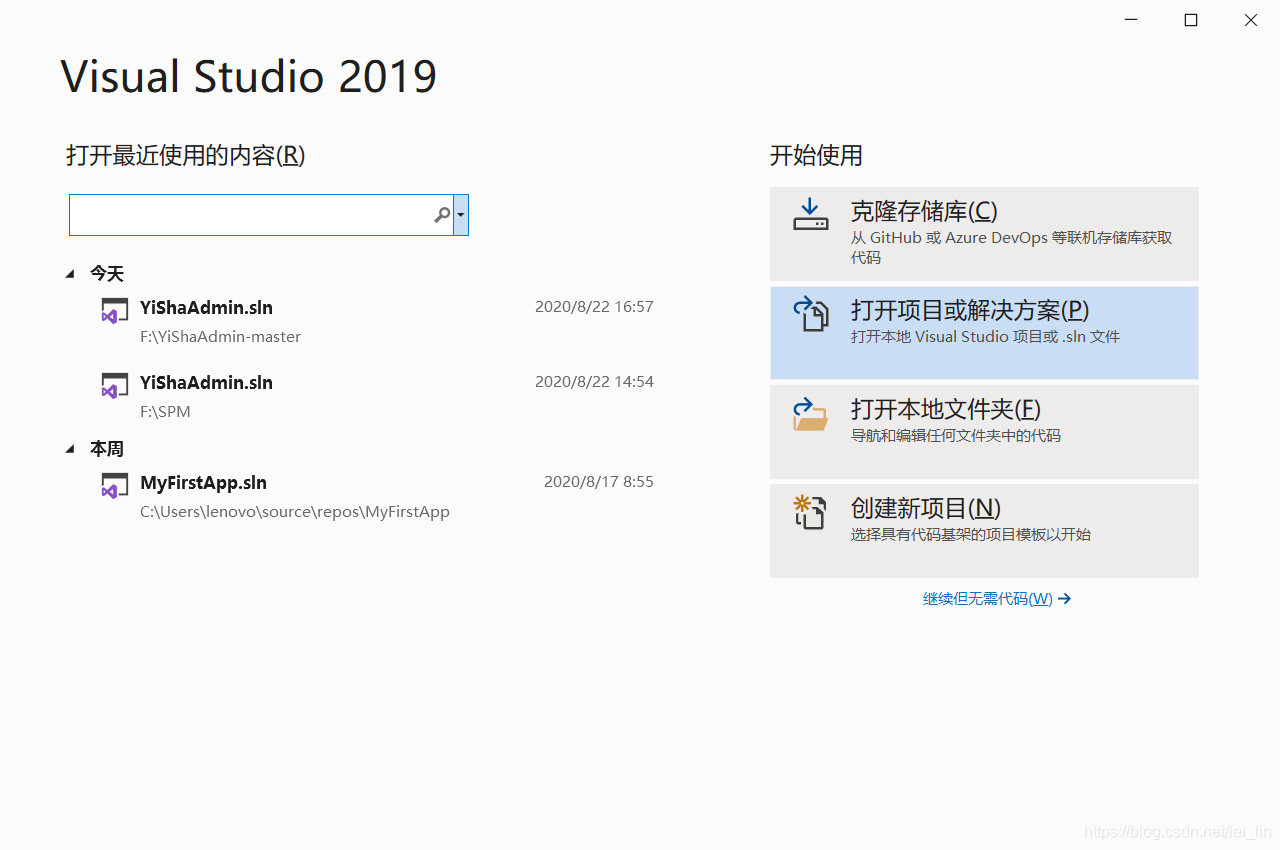Click 打开最近使用的内容(R) heading

tap(186, 155)
